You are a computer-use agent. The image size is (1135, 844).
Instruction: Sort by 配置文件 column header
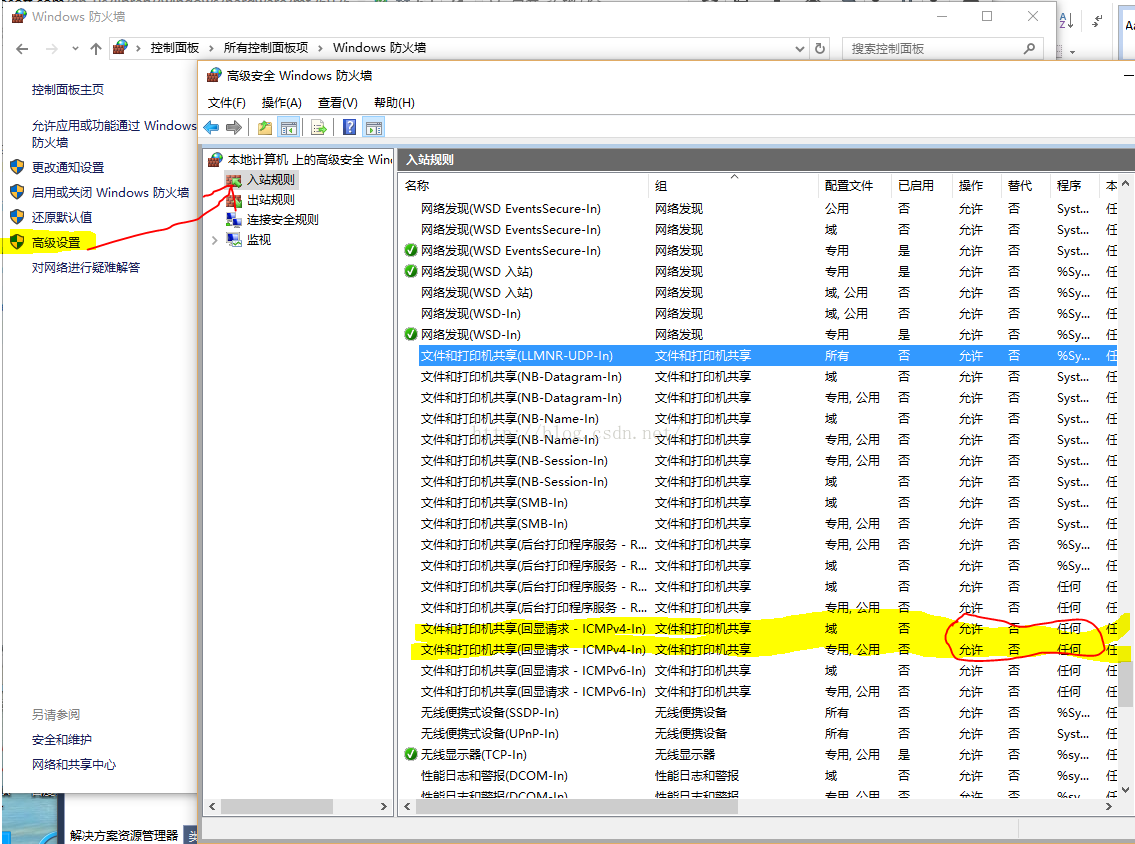coord(855,186)
